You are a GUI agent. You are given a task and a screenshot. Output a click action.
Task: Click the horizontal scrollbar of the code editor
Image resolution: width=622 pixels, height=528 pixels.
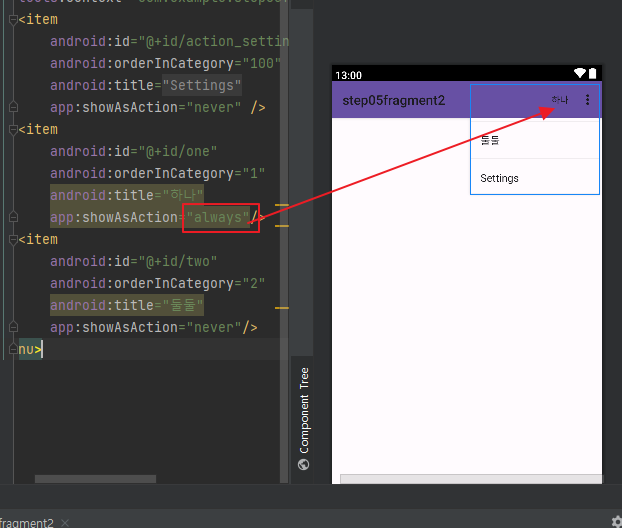tap(95, 479)
